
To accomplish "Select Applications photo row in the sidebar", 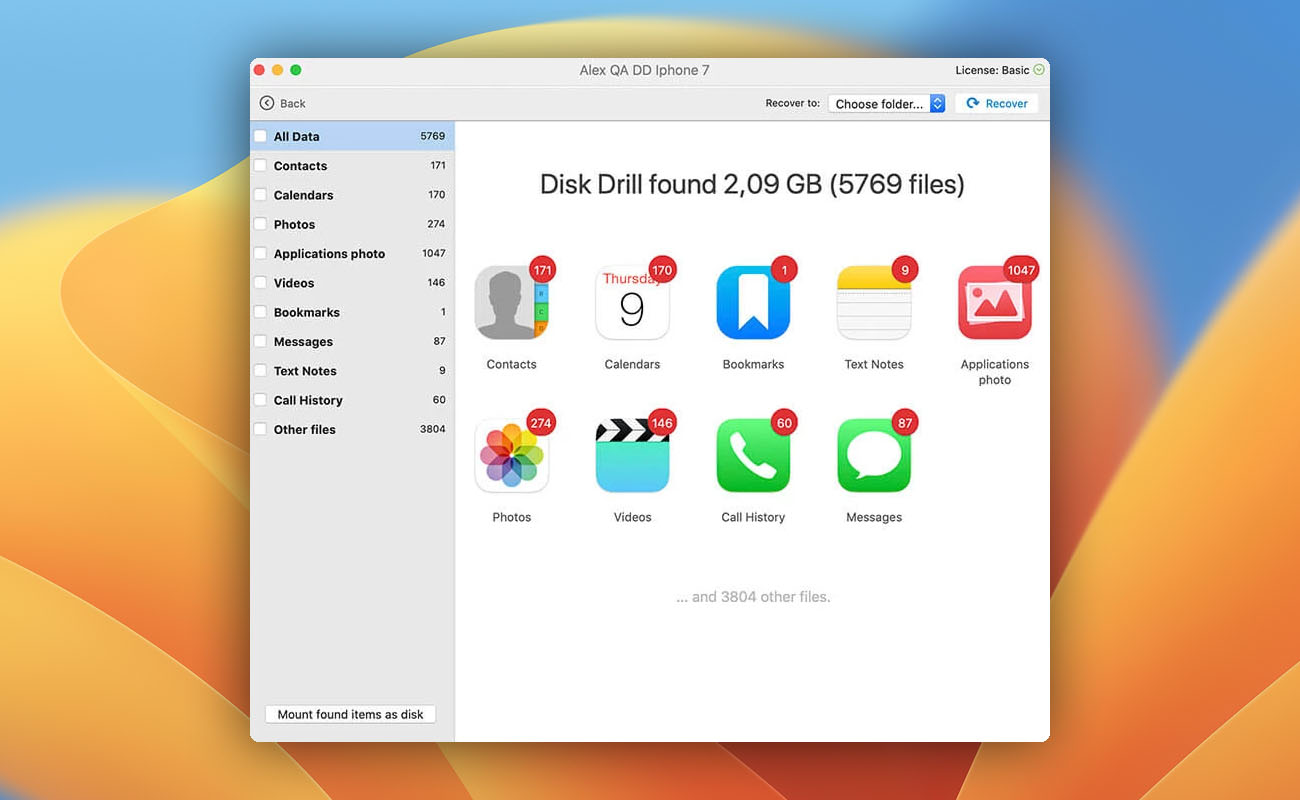I will pos(352,254).
